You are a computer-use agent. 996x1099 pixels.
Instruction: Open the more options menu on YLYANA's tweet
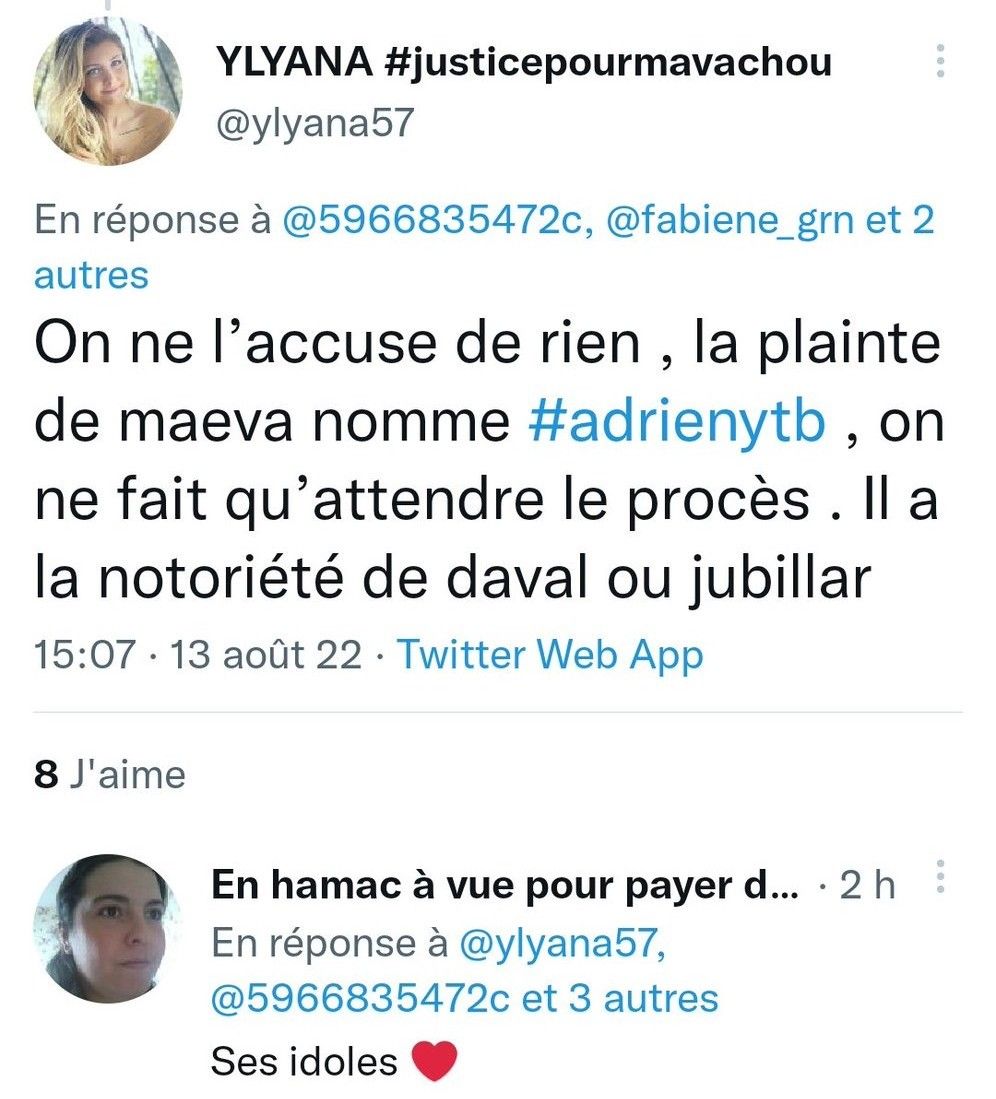pos(941,61)
